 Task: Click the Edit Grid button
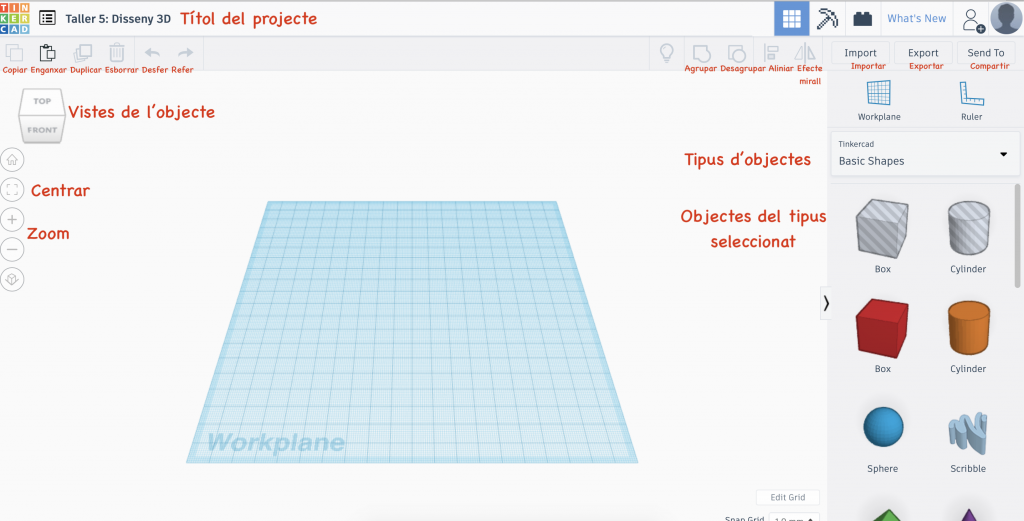(x=788, y=497)
